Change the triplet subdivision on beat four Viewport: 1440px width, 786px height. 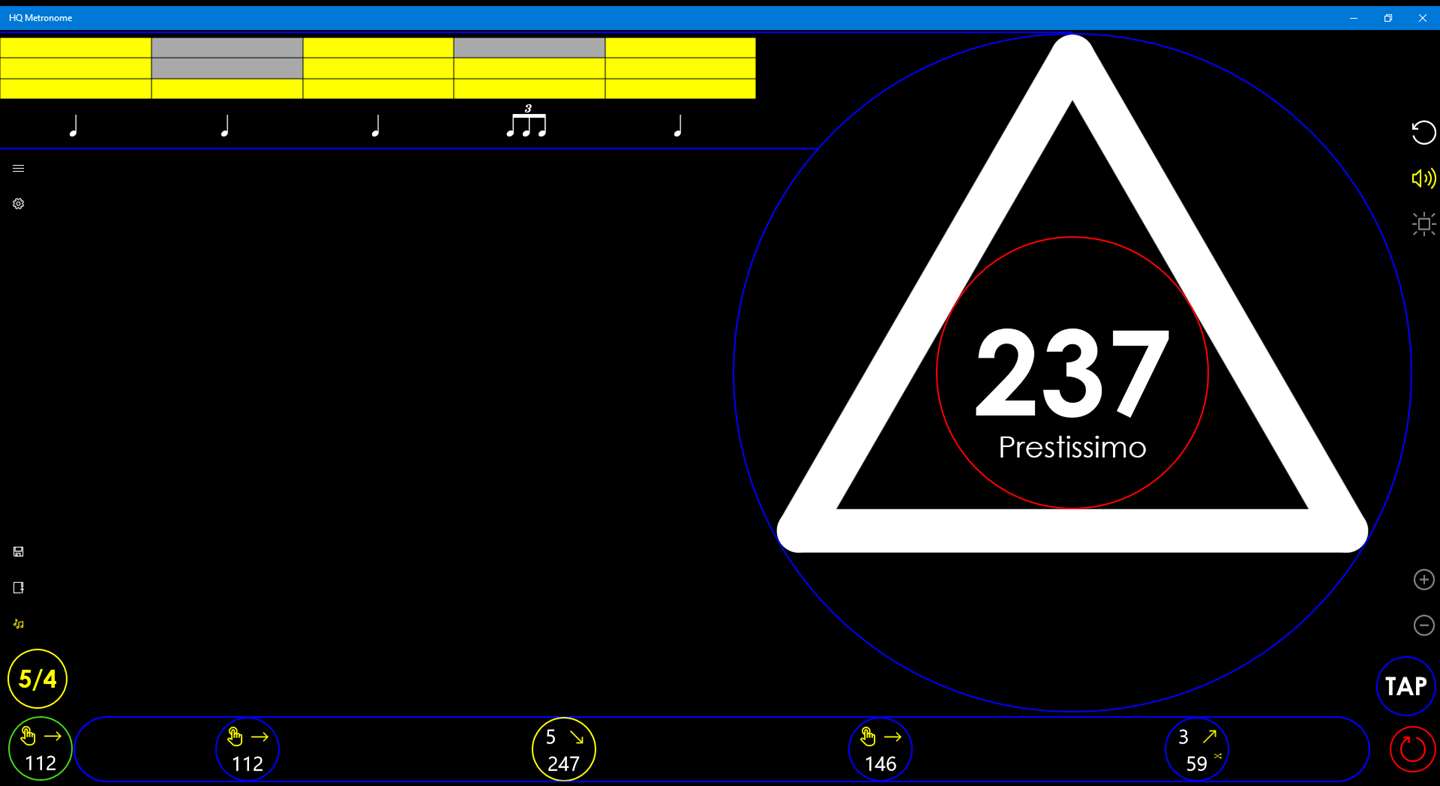pos(527,122)
